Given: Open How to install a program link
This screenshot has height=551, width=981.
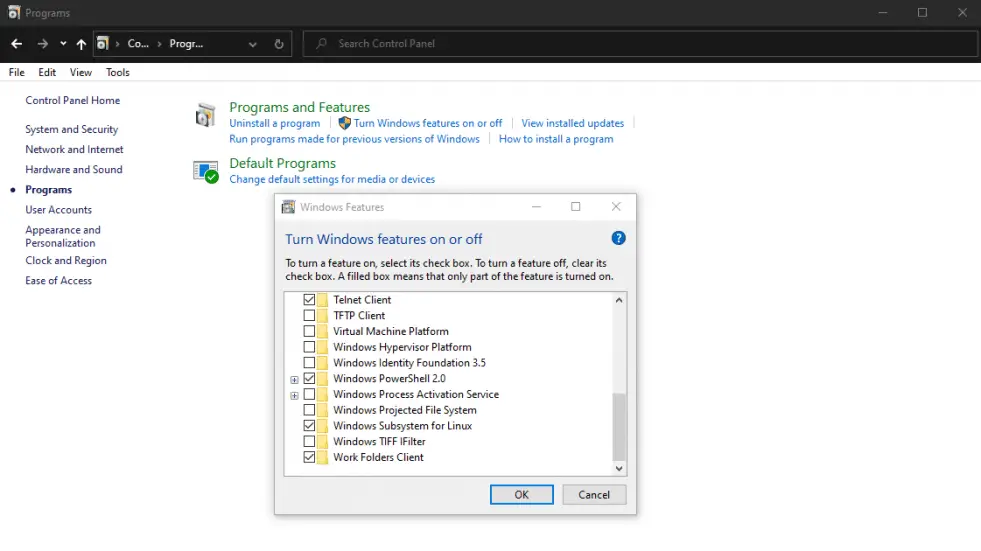Looking at the screenshot, I should (556, 139).
